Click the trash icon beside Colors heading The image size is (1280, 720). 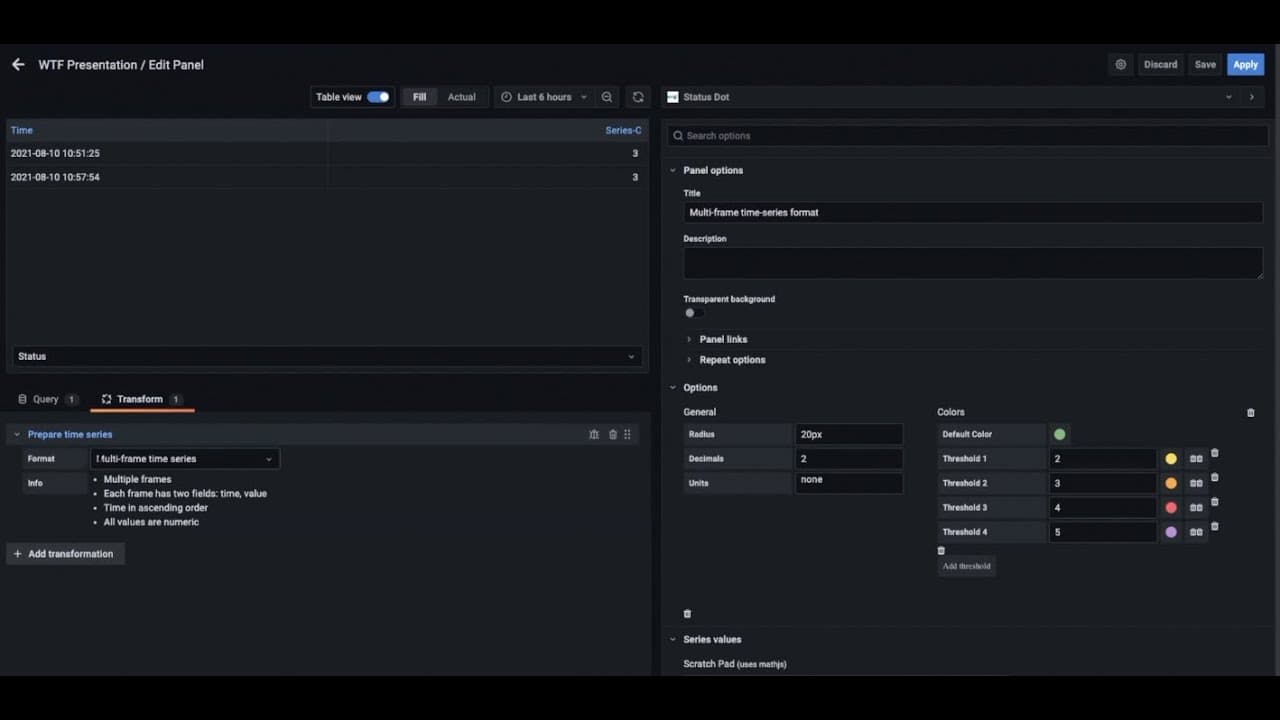pyautogui.click(x=1250, y=412)
